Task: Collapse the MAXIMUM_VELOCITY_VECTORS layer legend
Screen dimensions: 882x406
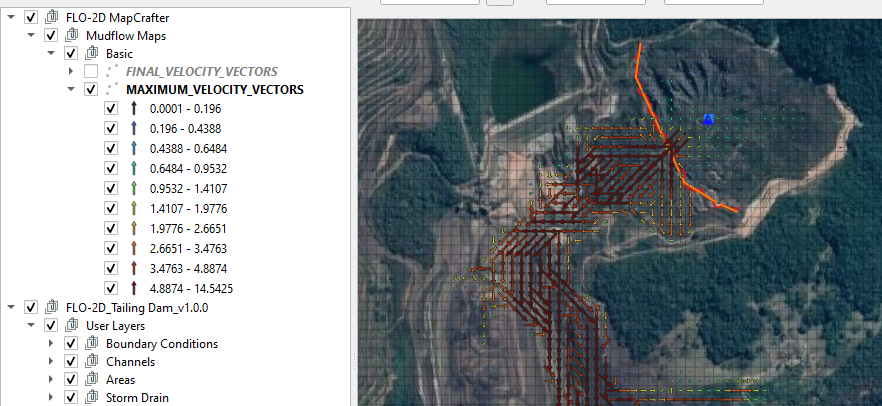Action: (71, 89)
